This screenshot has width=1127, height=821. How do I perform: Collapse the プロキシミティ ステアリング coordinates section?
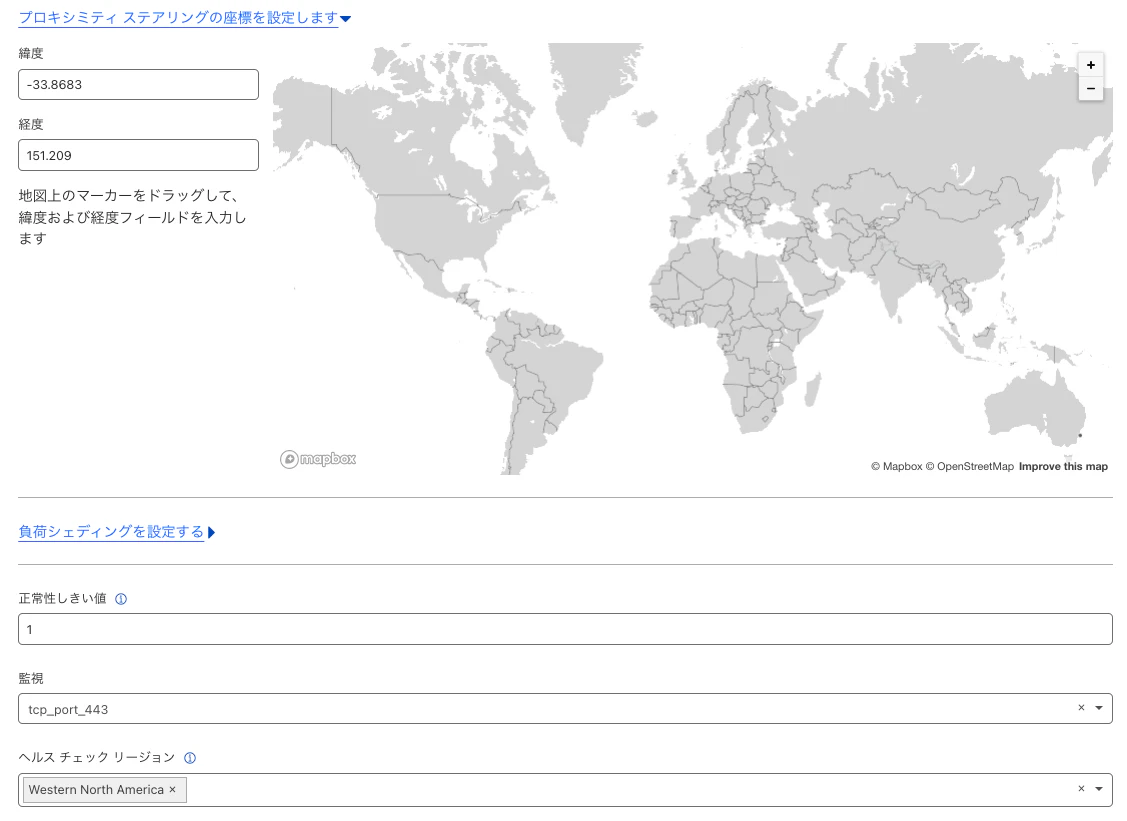click(345, 18)
